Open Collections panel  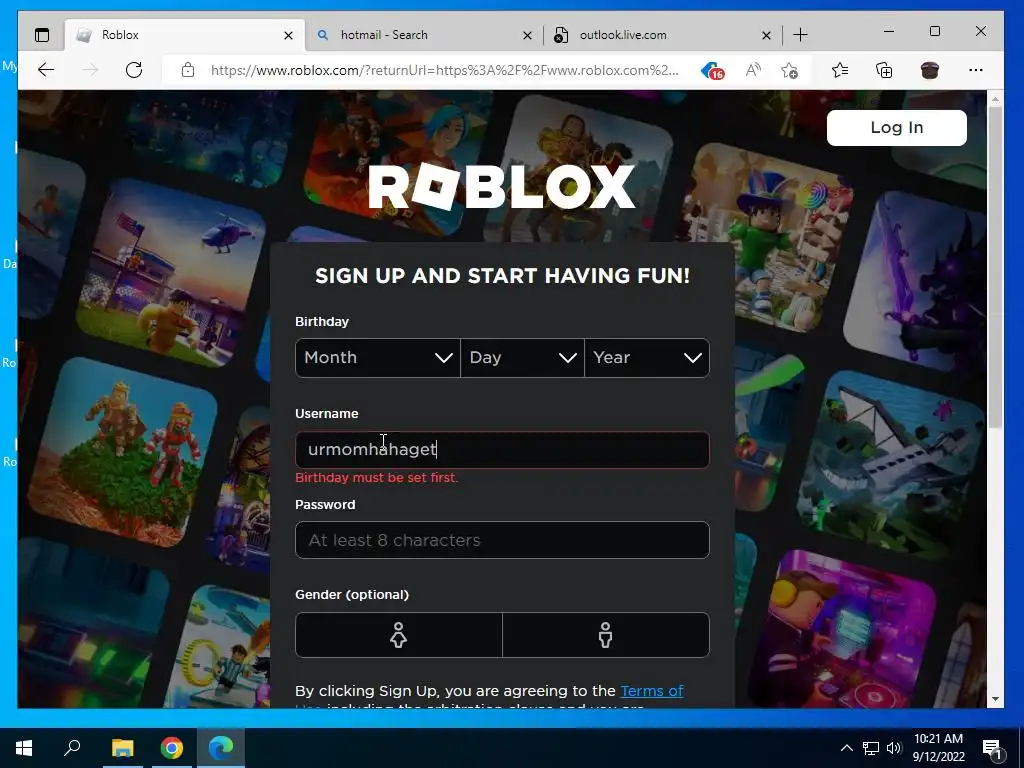pos(884,70)
